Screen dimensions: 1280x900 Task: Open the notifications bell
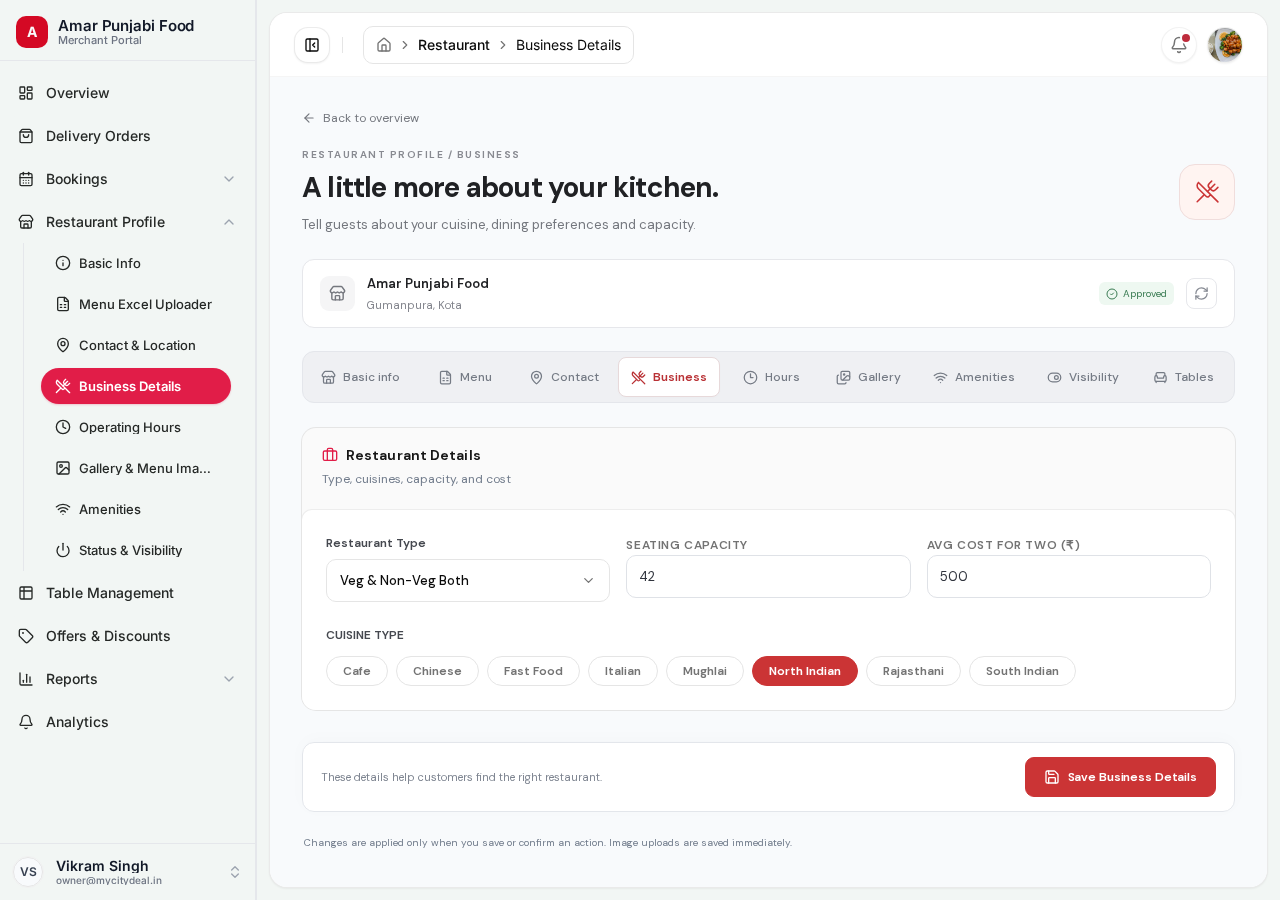[1179, 45]
